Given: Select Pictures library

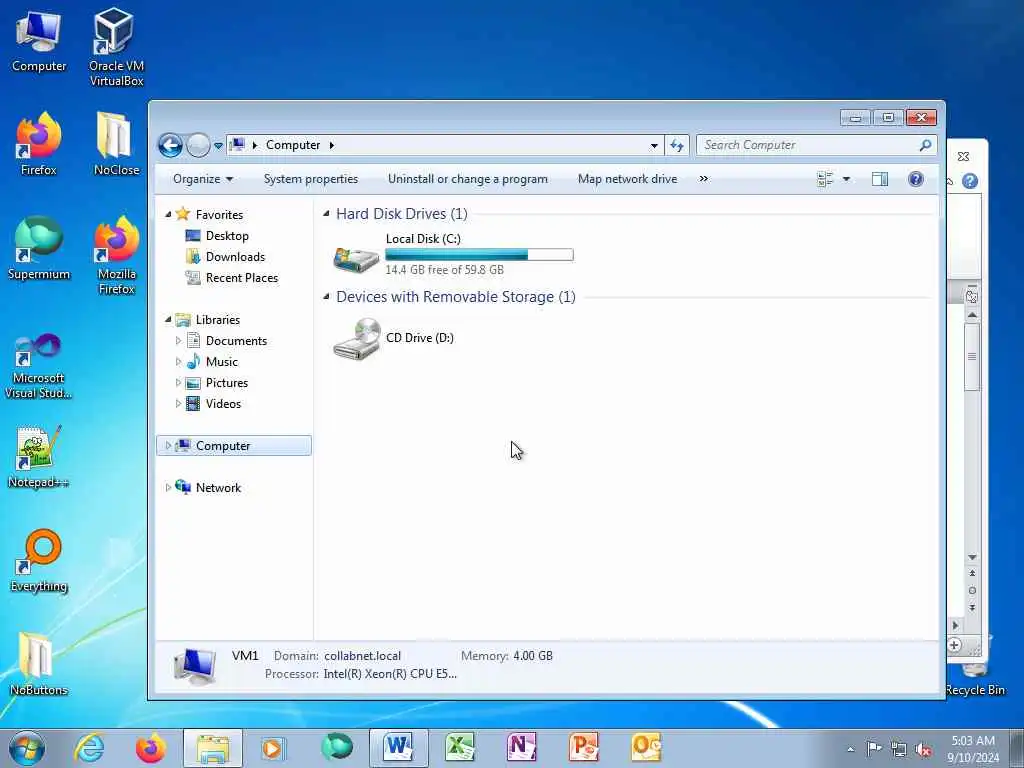Looking at the screenshot, I should 217,383.
